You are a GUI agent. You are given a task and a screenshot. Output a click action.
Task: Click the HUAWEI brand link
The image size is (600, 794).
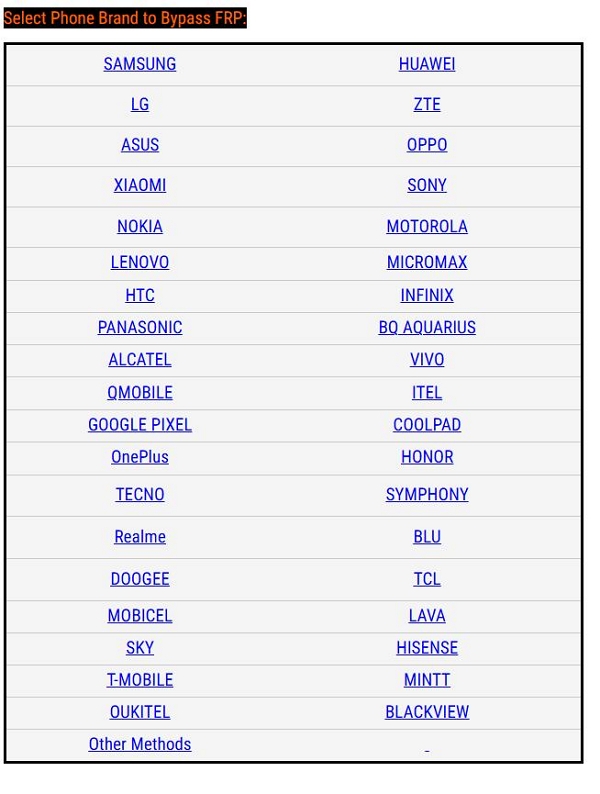click(427, 64)
